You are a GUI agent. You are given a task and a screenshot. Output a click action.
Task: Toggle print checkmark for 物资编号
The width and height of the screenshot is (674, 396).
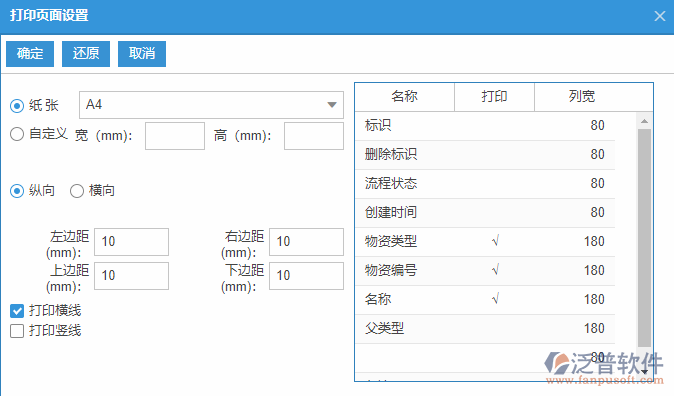495,270
